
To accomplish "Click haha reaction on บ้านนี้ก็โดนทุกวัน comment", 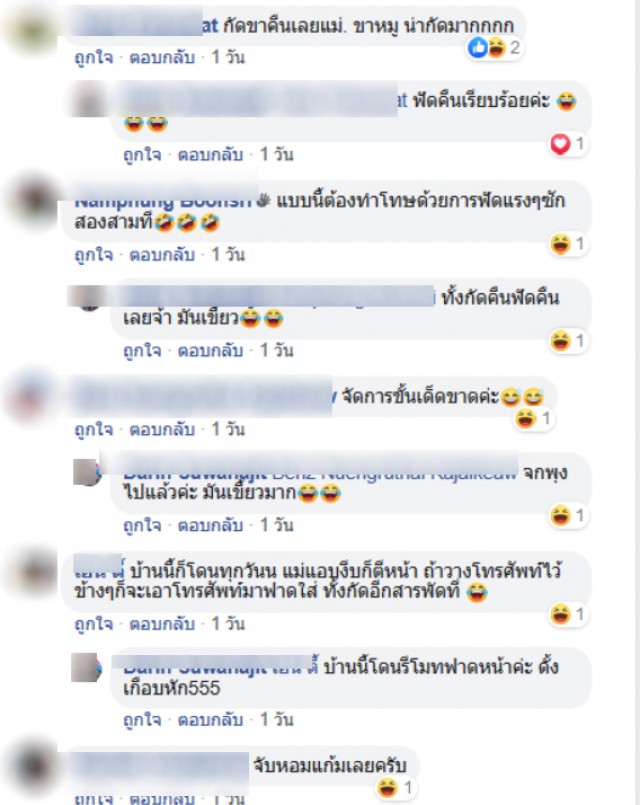I will 568,614.
